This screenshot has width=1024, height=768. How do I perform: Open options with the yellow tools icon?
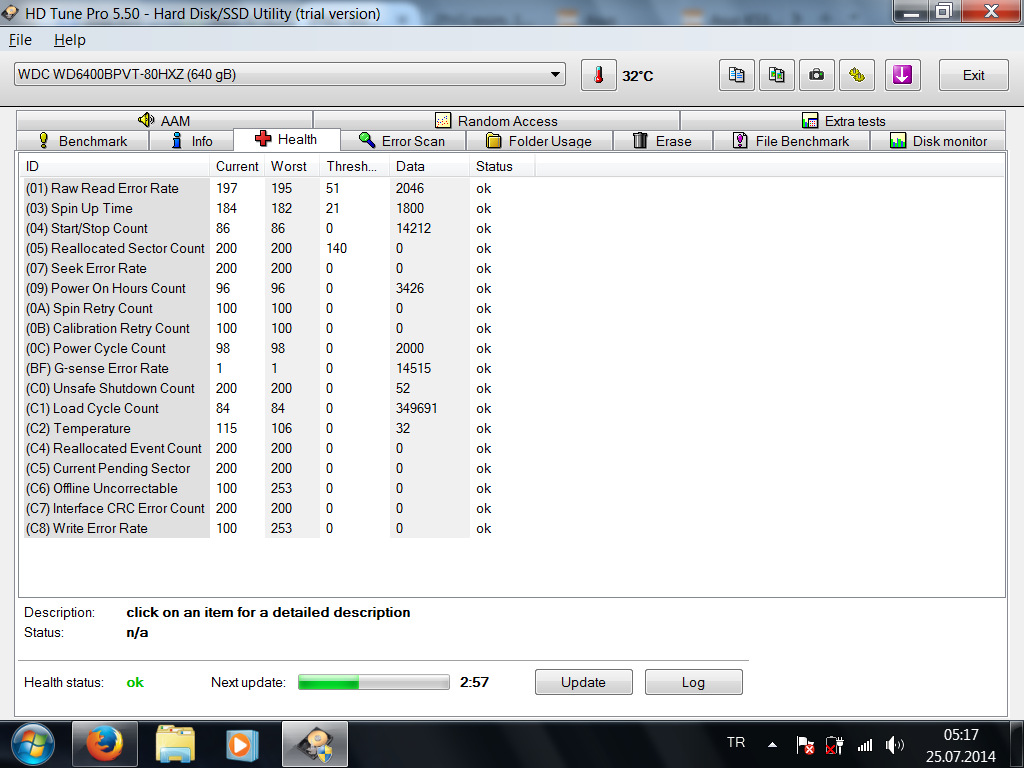pos(857,75)
